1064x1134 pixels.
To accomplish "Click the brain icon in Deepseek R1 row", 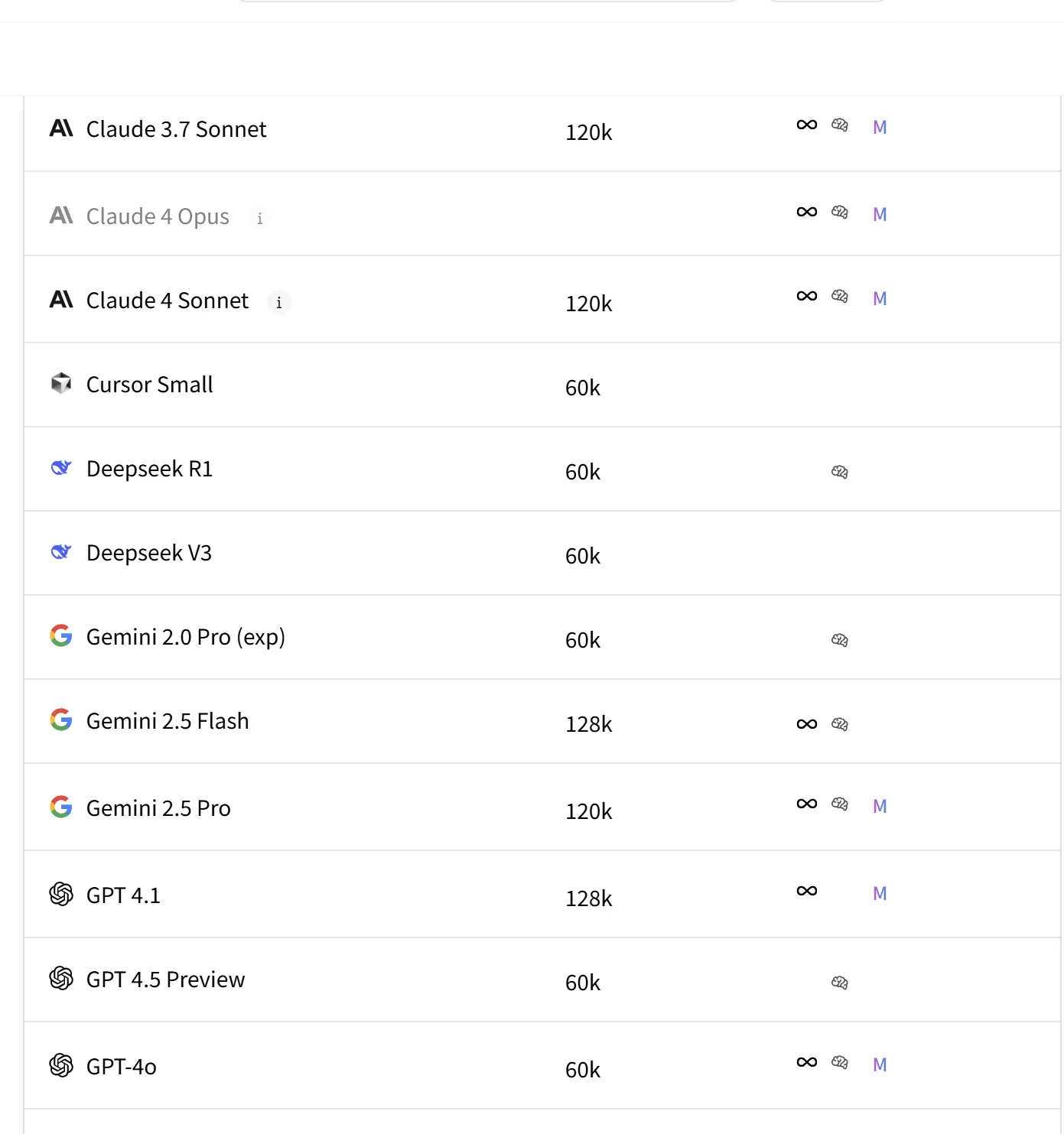I will [840, 472].
